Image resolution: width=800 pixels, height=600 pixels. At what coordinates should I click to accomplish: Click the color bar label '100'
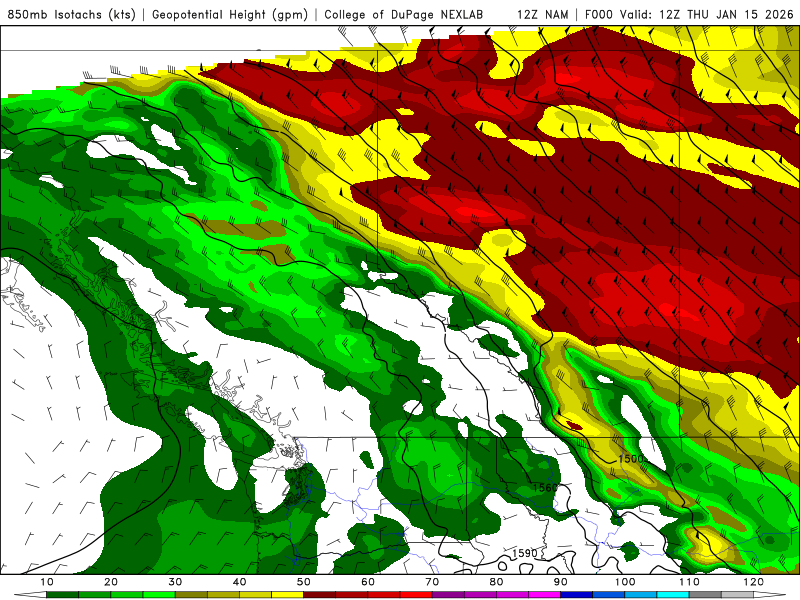[624, 582]
